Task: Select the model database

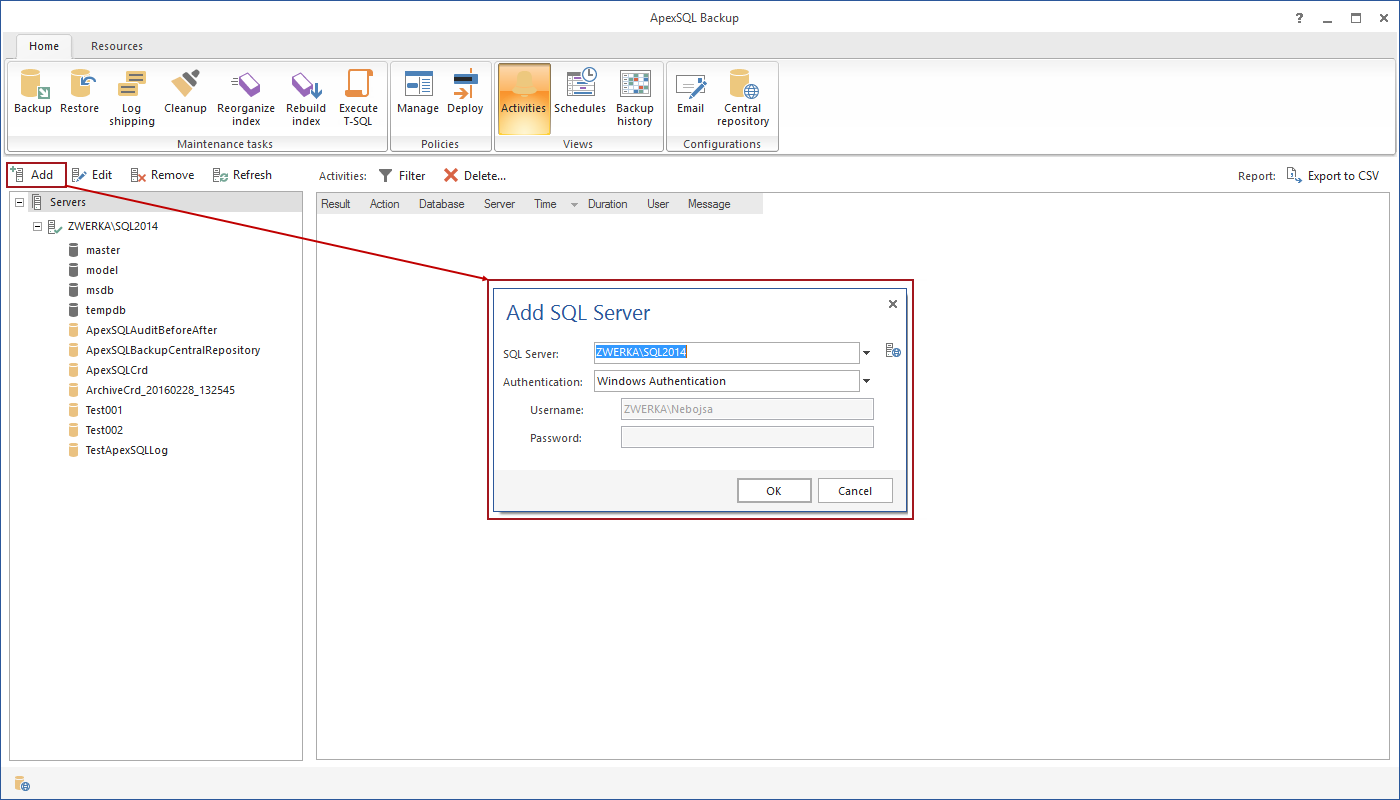Action: coord(102,270)
